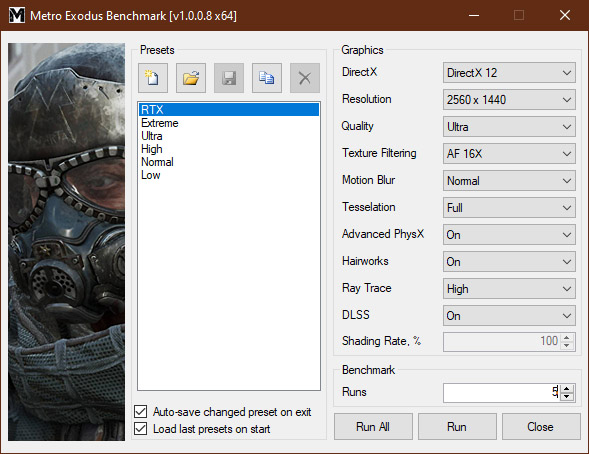
Task: Open the Resolution dropdown showing 2560 x 1440
Action: [509, 100]
